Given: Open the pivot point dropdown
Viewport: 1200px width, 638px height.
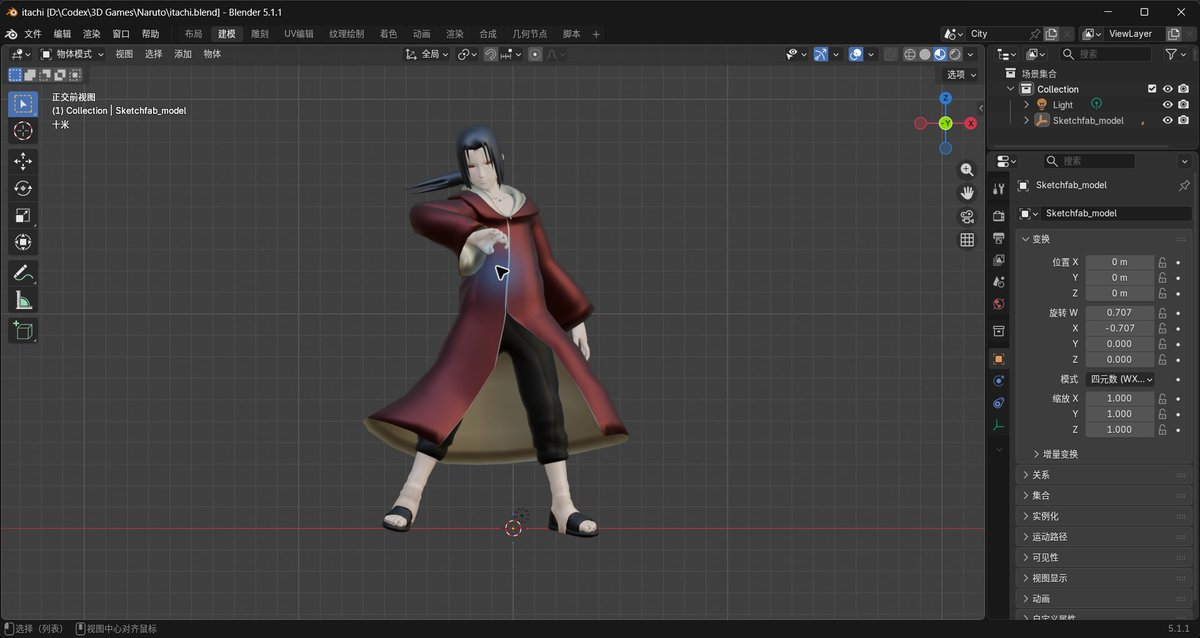Looking at the screenshot, I should 468,54.
